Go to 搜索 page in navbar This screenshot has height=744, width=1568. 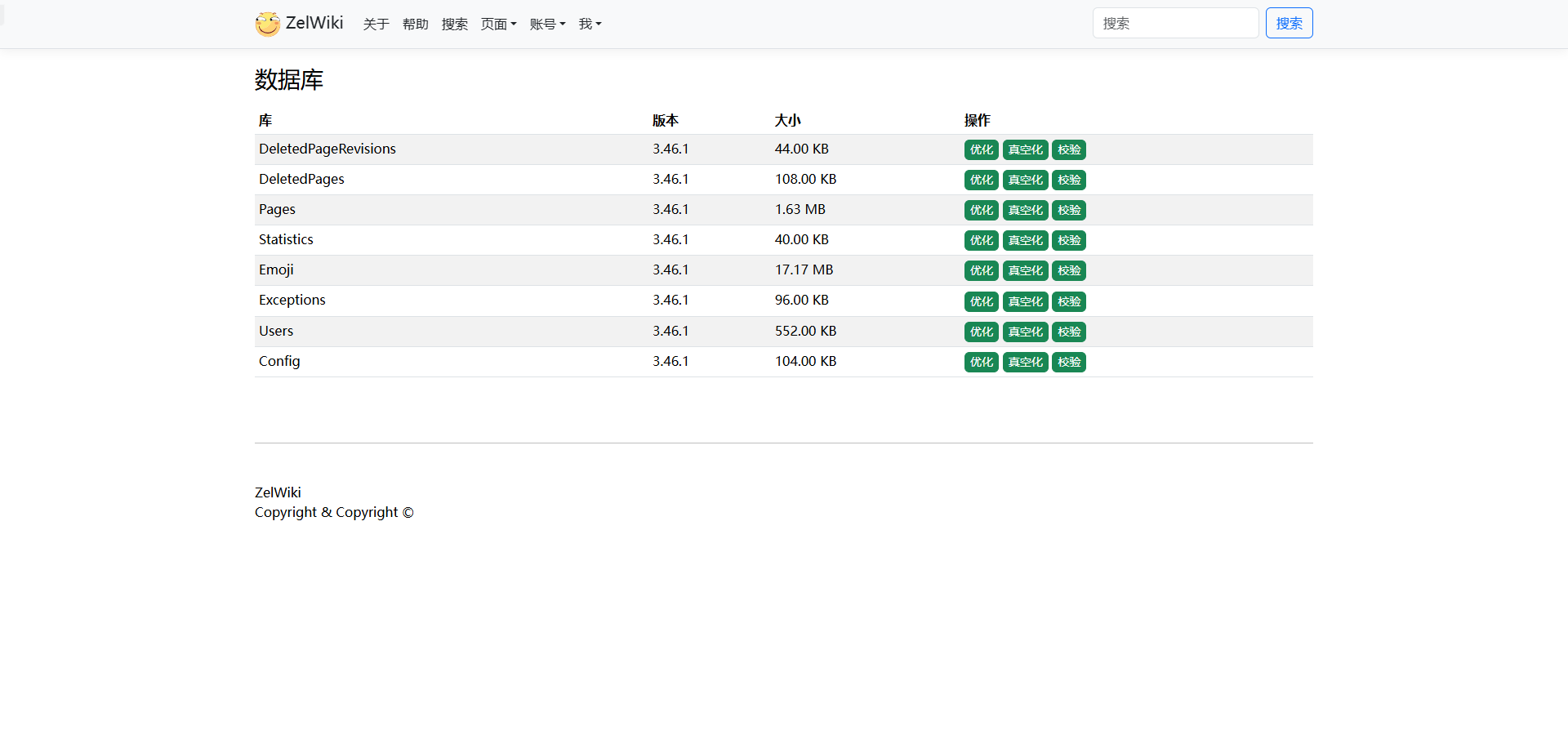click(x=454, y=25)
